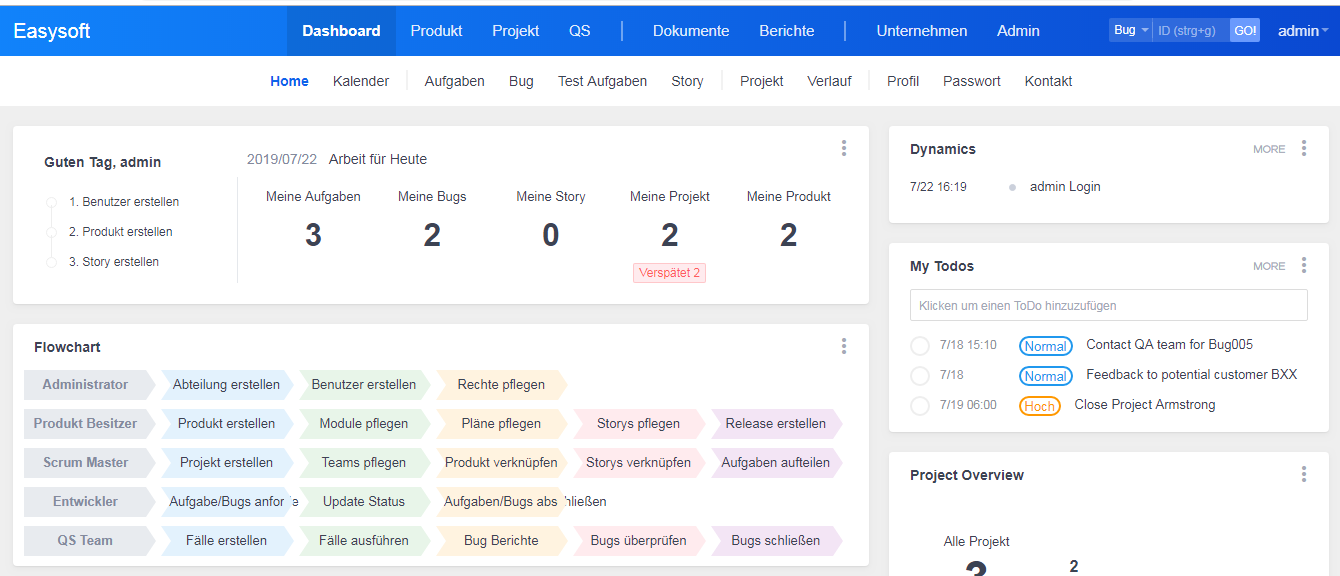Image resolution: width=1340 pixels, height=576 pixels.
Task: Open the Admin main menu
Action: coord(1018,30)
